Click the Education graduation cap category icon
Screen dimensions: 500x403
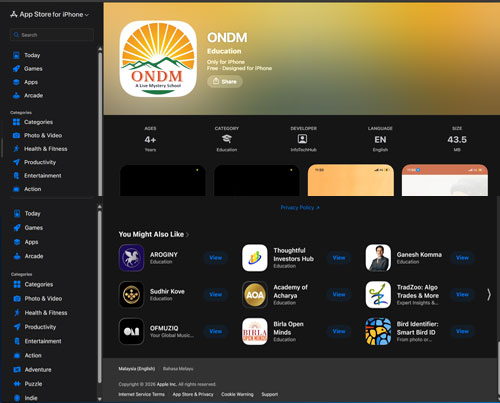point(227,139)
